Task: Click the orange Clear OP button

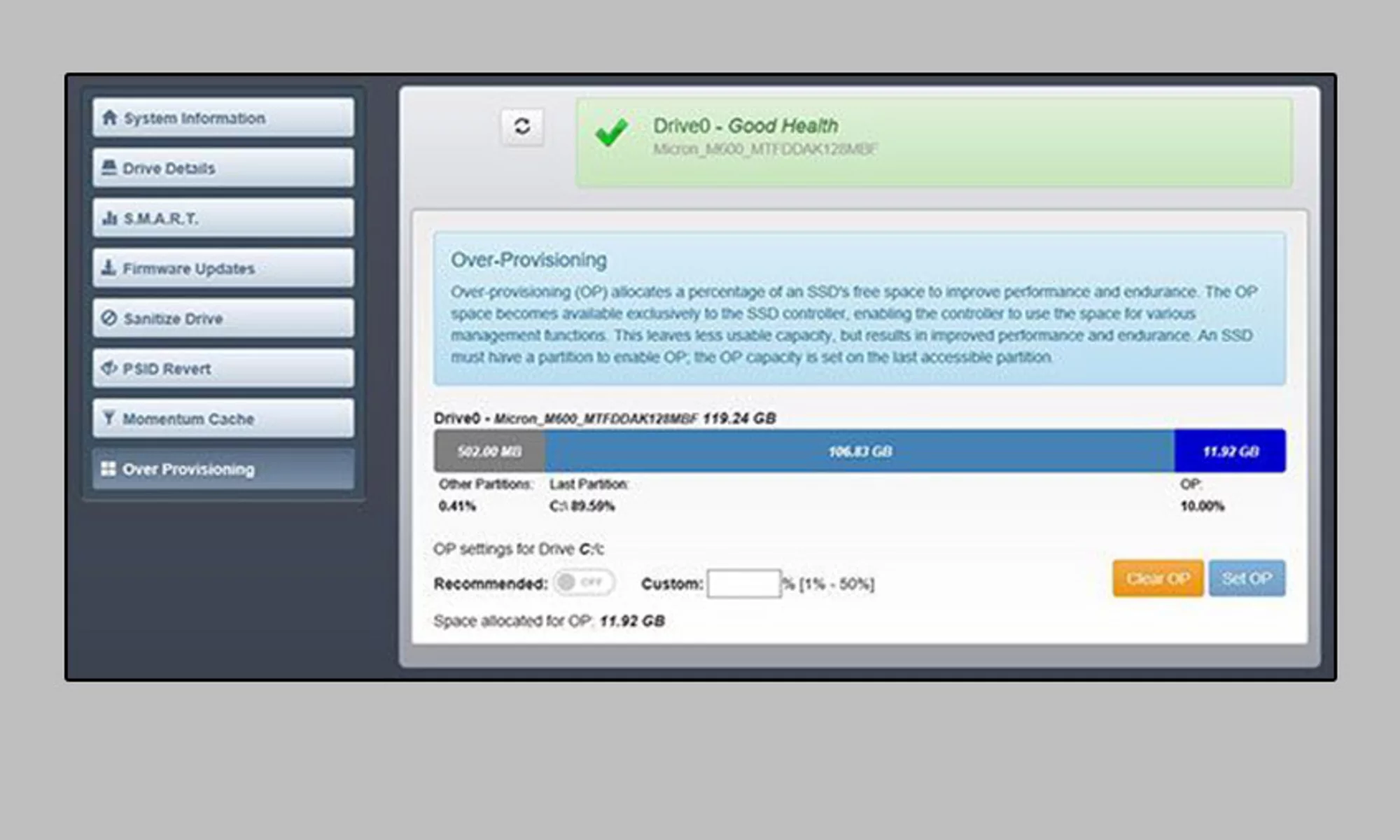Action: pos(1157,578)
